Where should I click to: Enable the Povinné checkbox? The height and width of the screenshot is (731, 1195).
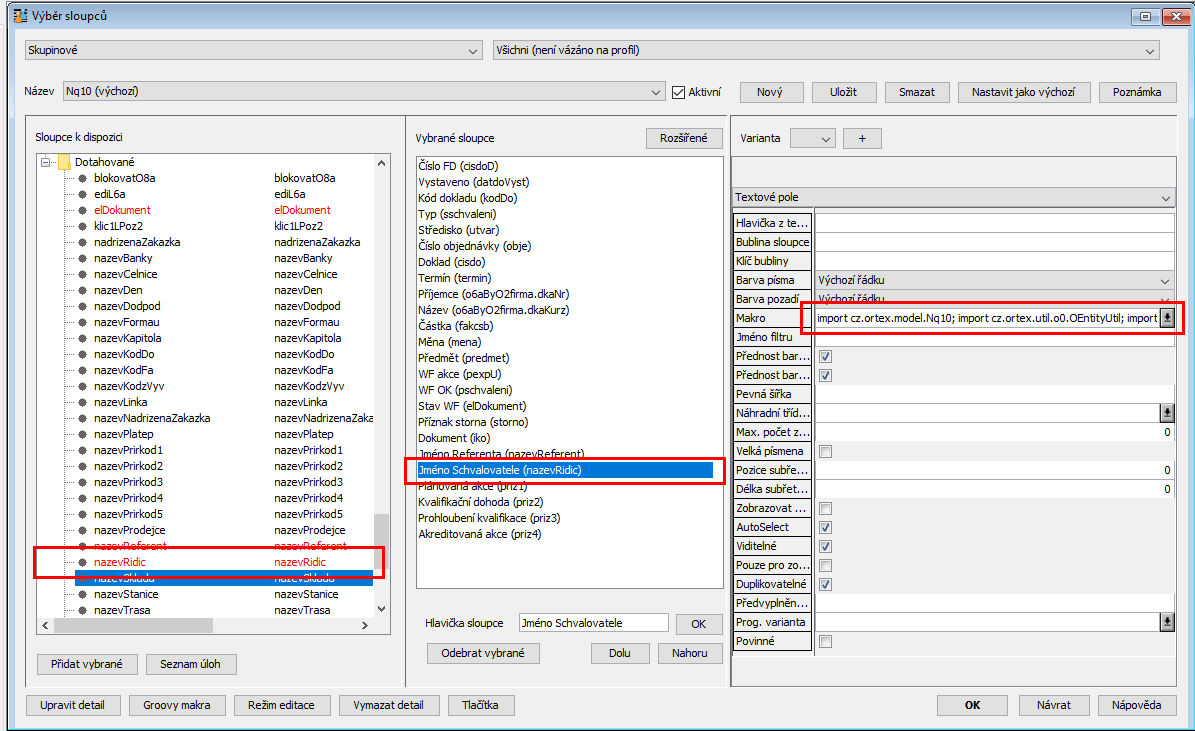[x=825, y=641]
